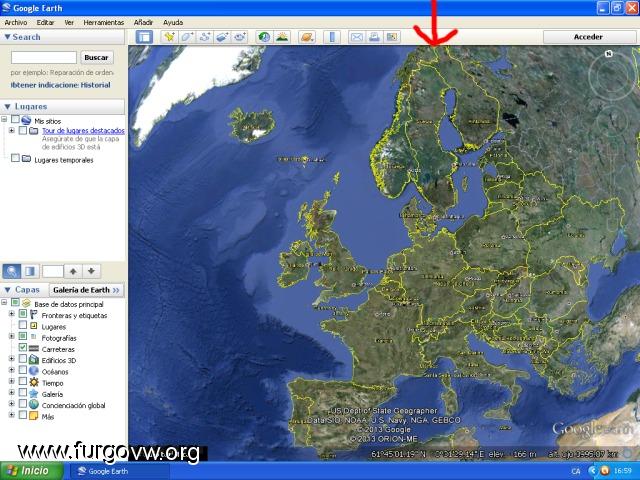Move item down with the down arrow
640x480 pixels.
[91, 271]
